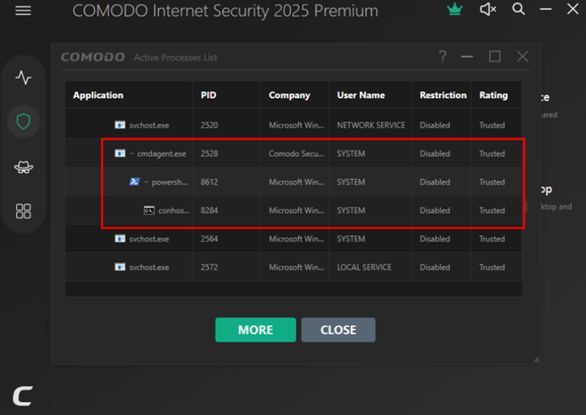Select svchost.exe name in PID 2572 row
586x415 pixels.
(149, 267)
